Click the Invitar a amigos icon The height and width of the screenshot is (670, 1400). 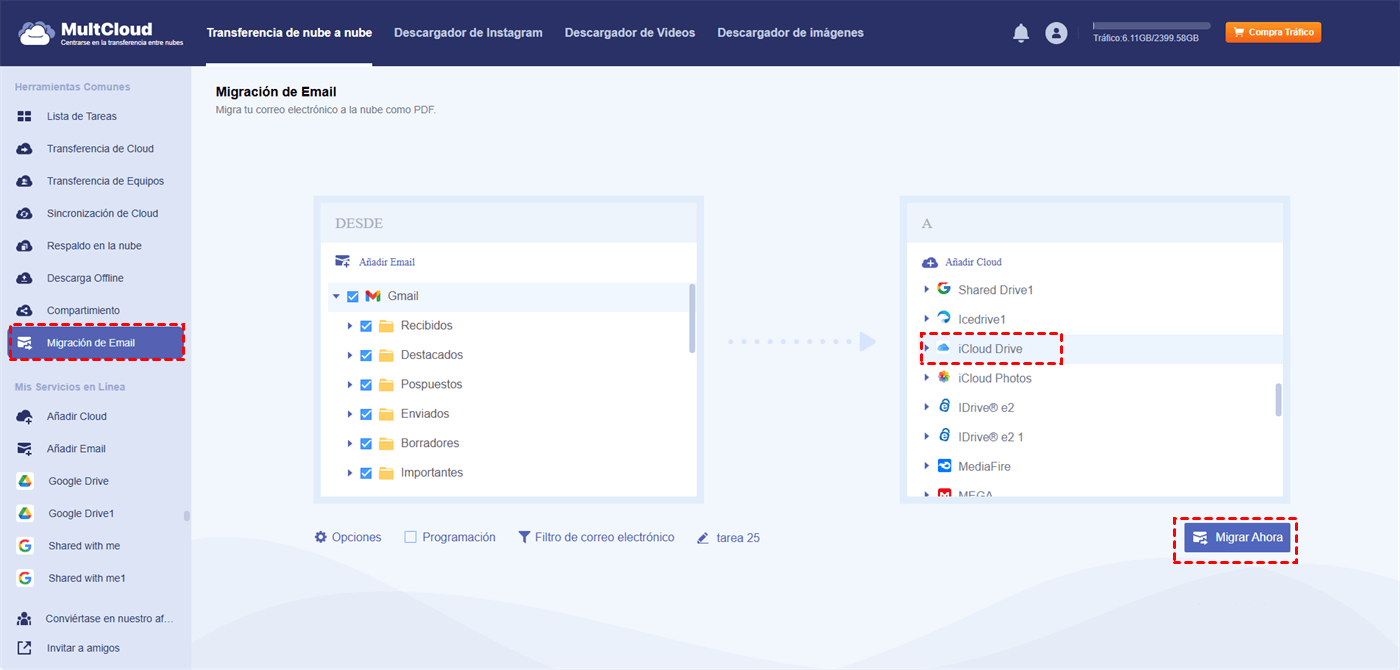point(24,648)
